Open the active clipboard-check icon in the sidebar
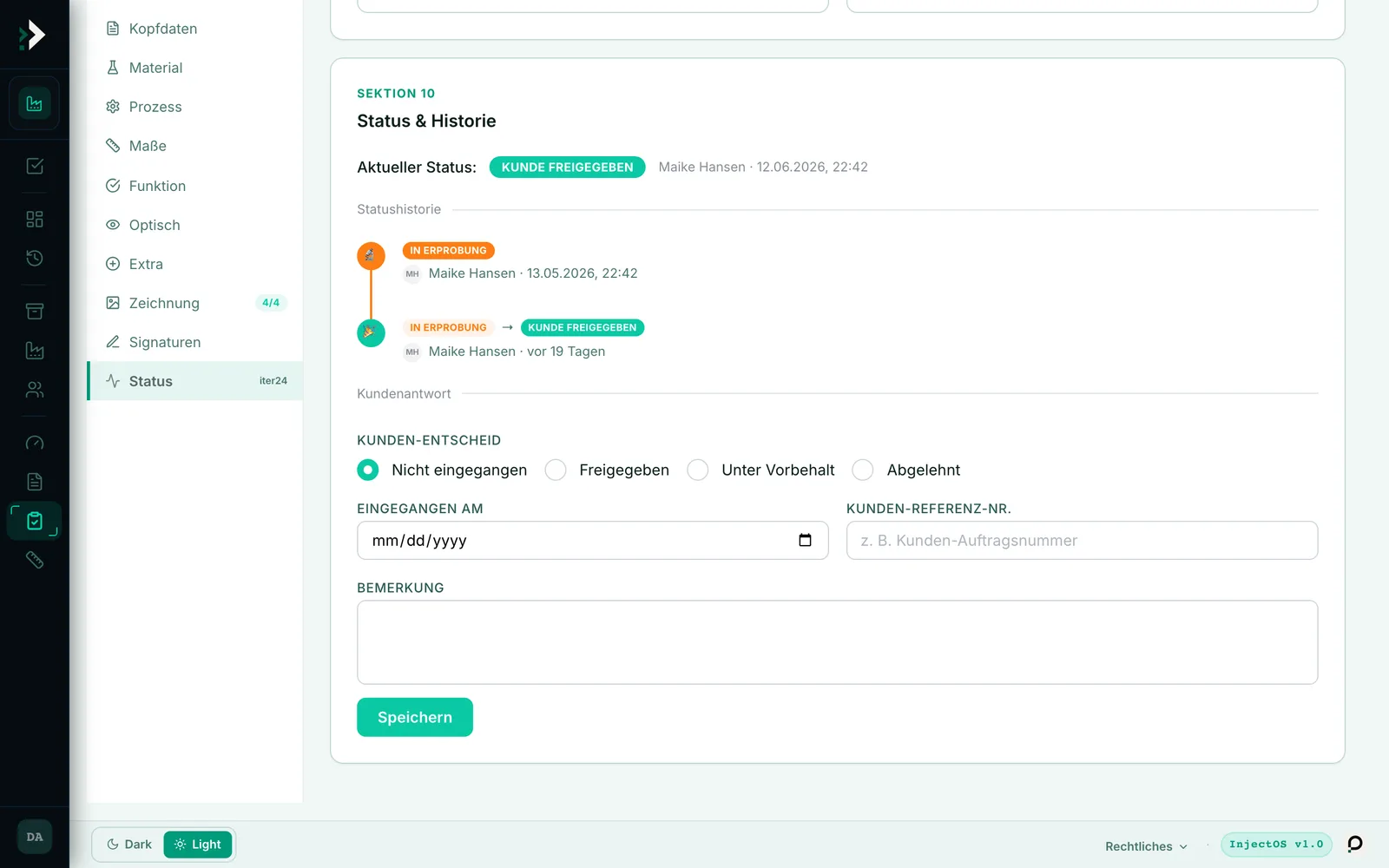The width and height of the screenshot is (1389, 868). [x=35, y=521]
